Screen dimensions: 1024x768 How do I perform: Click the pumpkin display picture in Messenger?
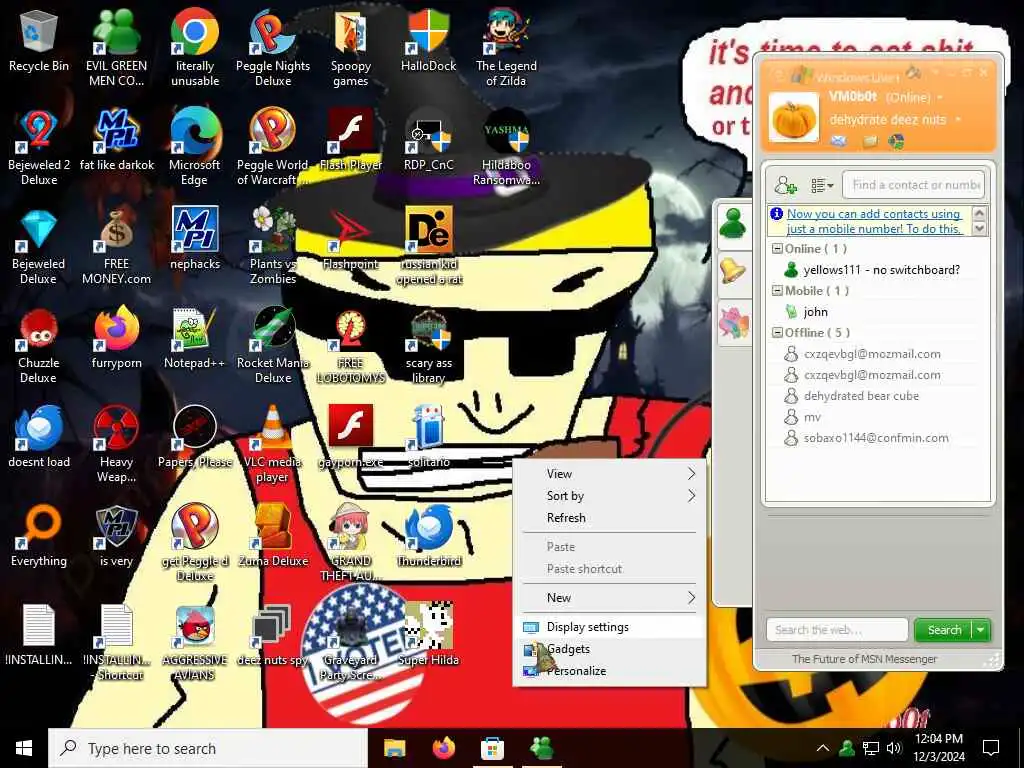click(793, 118)
